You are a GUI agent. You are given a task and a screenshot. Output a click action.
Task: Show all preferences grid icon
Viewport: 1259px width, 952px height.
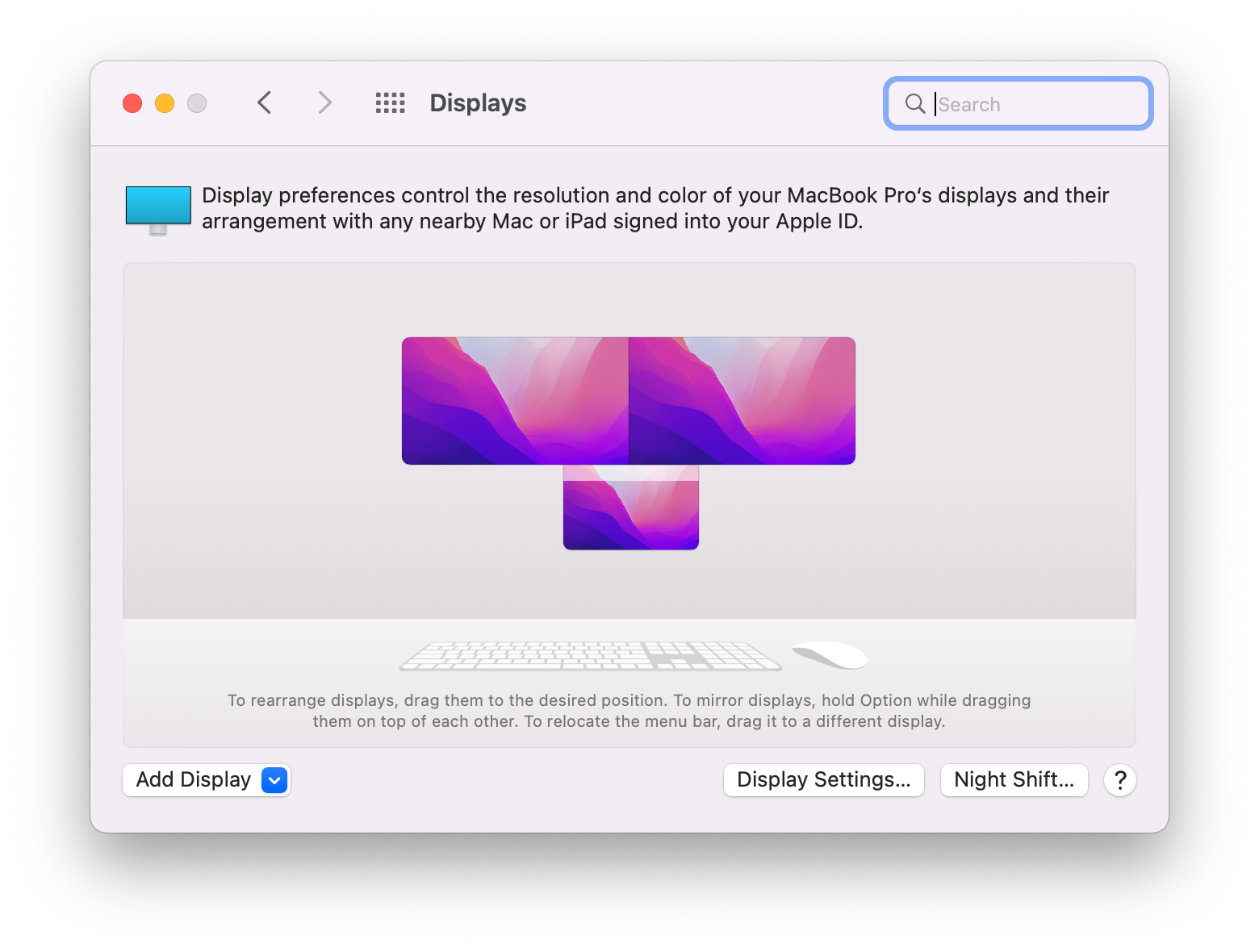390,102
